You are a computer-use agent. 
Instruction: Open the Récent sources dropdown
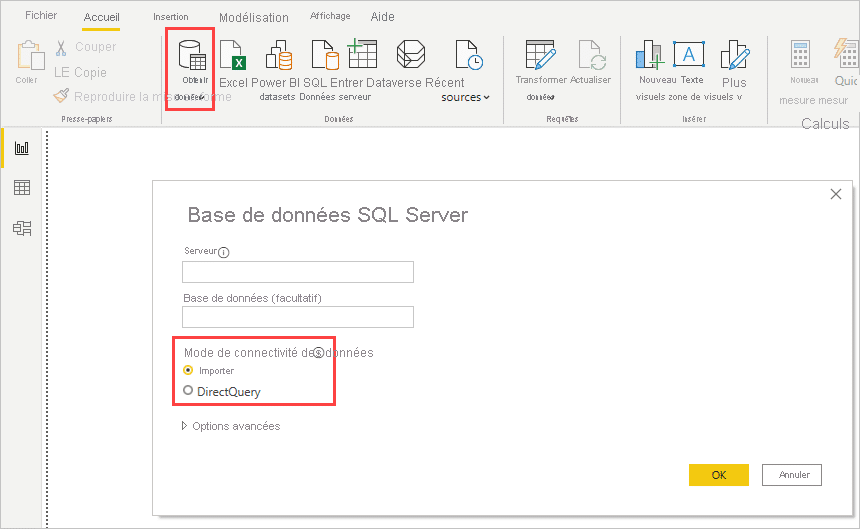click(x=467, y=97)
